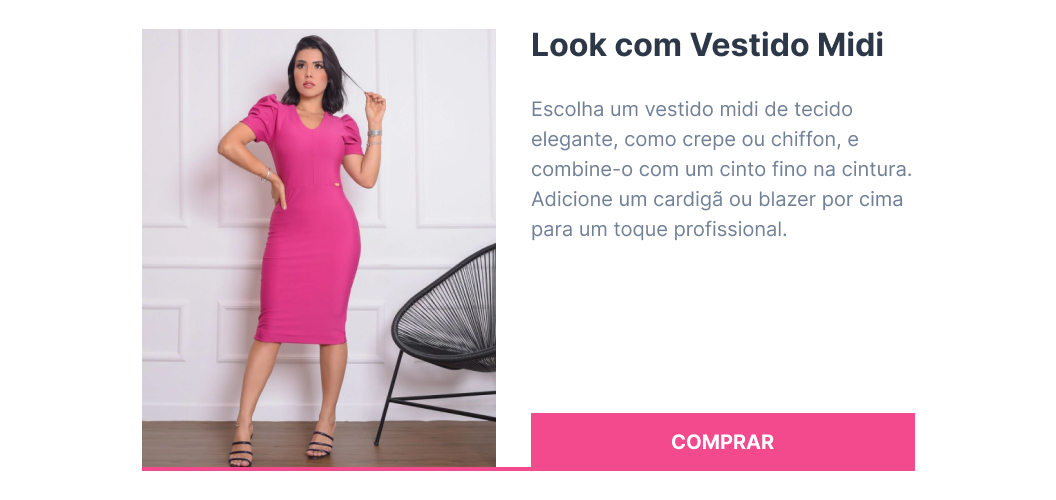Click the model's black strappy sandals
This screenshot has width=1056, height=500.
281,448
